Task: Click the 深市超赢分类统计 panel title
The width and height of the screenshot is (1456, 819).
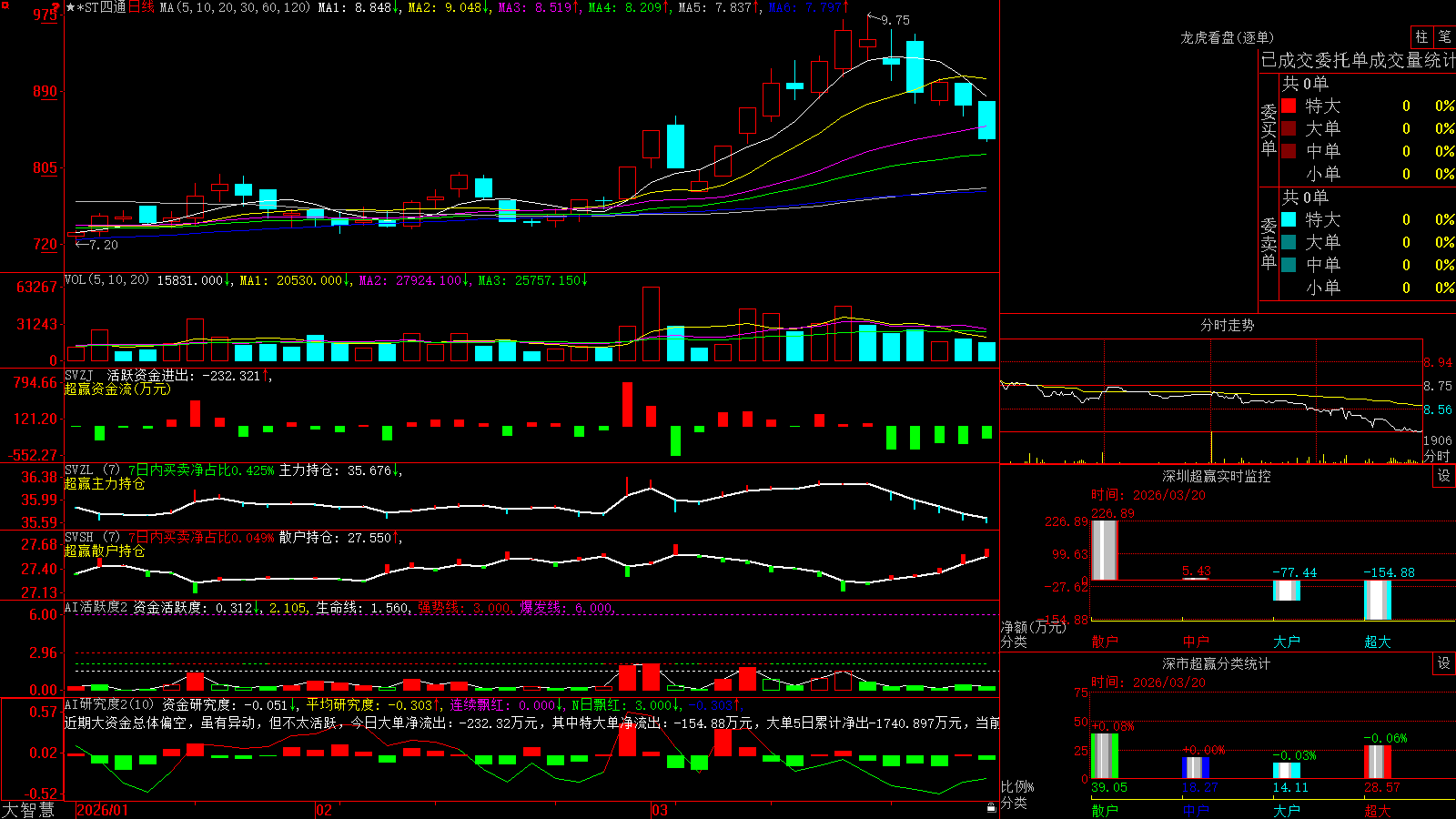Action: (1216, 663)
